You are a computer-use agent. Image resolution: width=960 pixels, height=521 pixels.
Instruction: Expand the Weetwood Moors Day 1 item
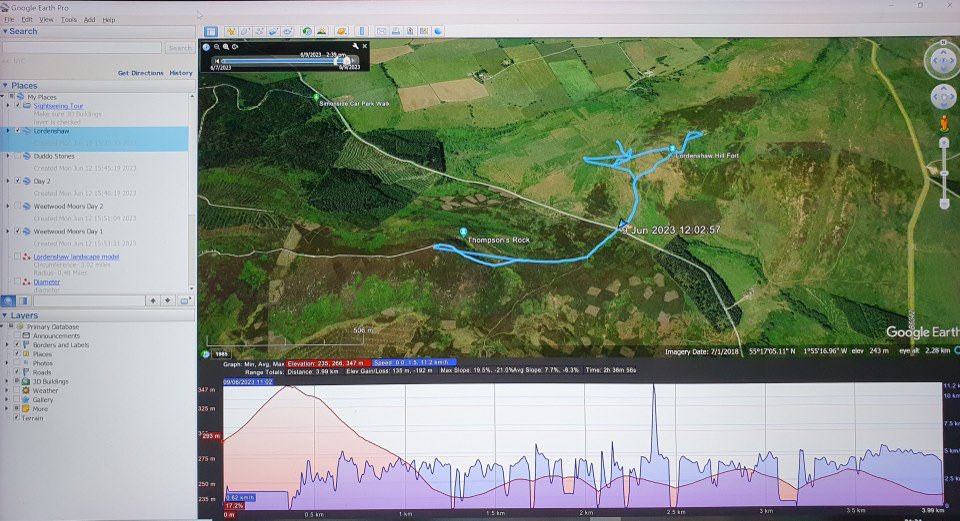tap(8, 231)
